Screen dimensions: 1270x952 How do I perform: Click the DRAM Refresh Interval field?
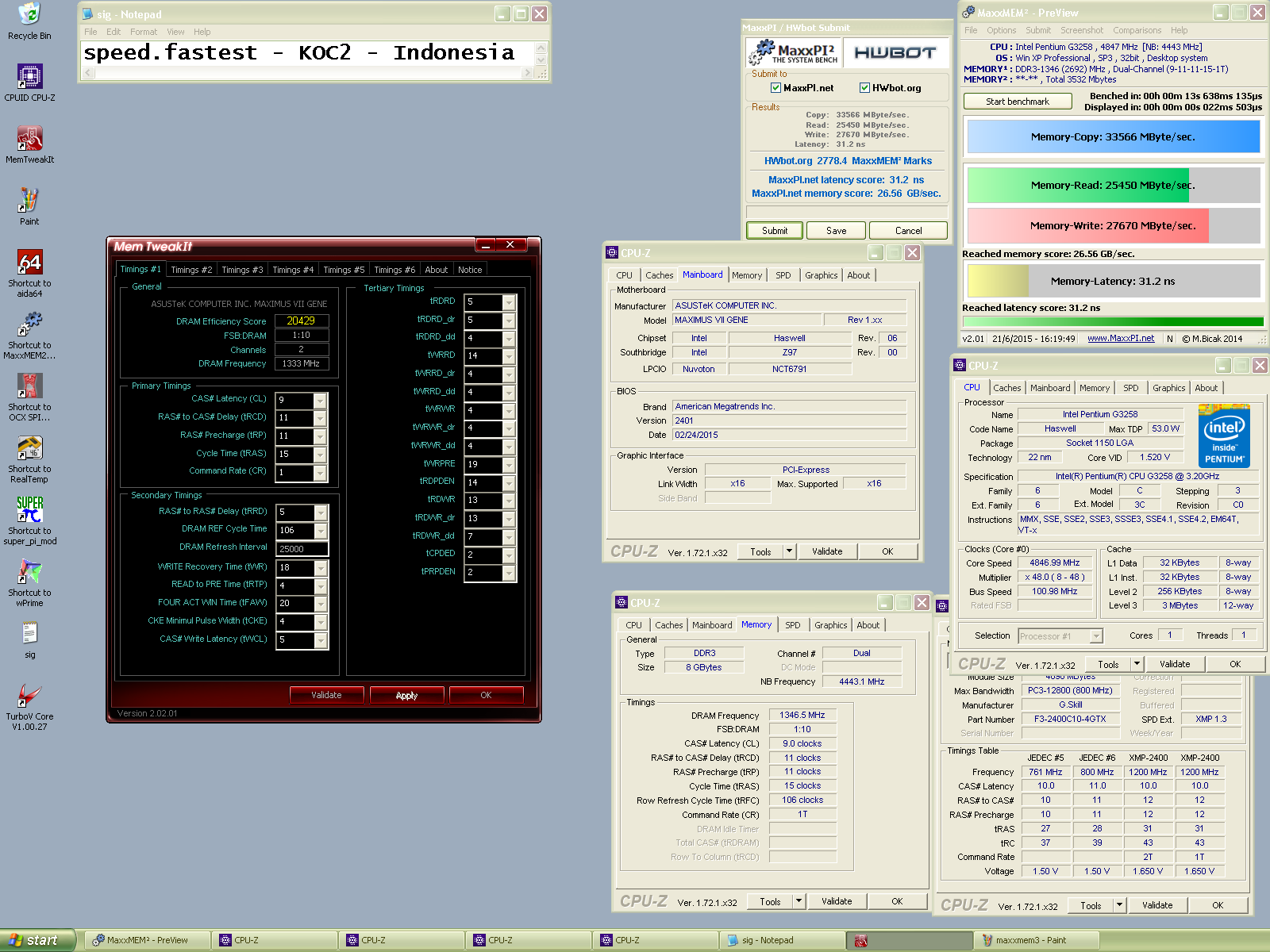302,549
